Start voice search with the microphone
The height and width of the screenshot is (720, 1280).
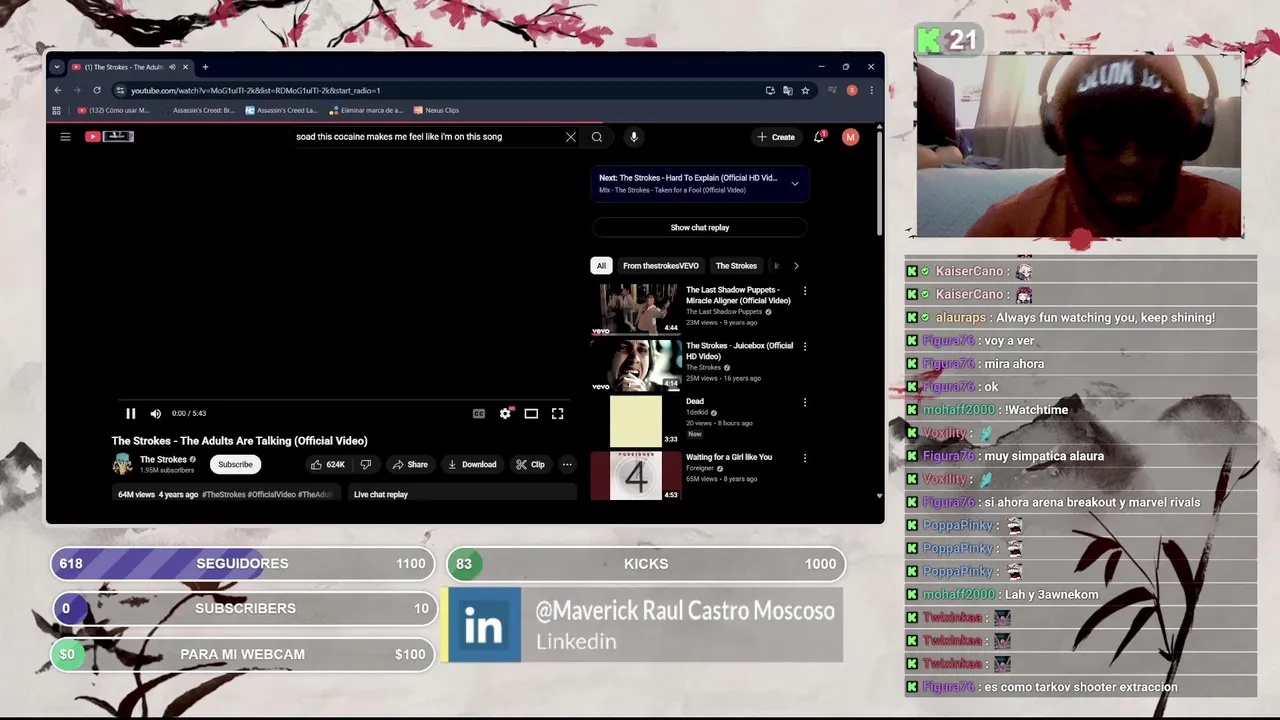click(x=634, y=137)
